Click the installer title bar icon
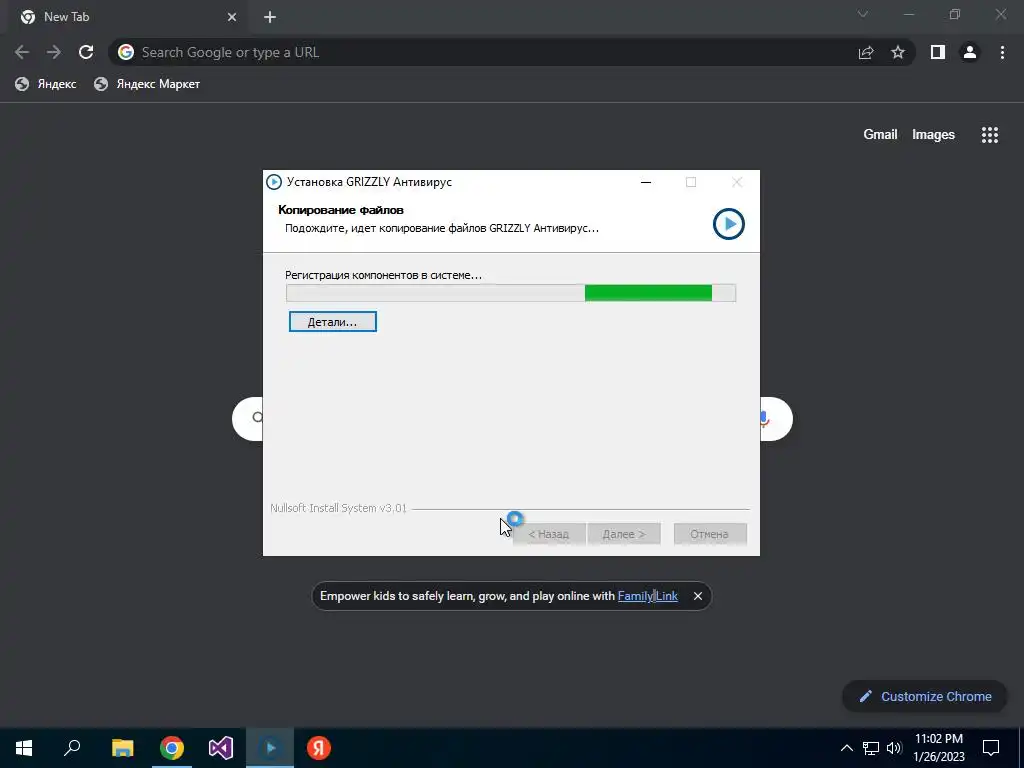This screenshot has width=1024, height=768. coord(274,182)
